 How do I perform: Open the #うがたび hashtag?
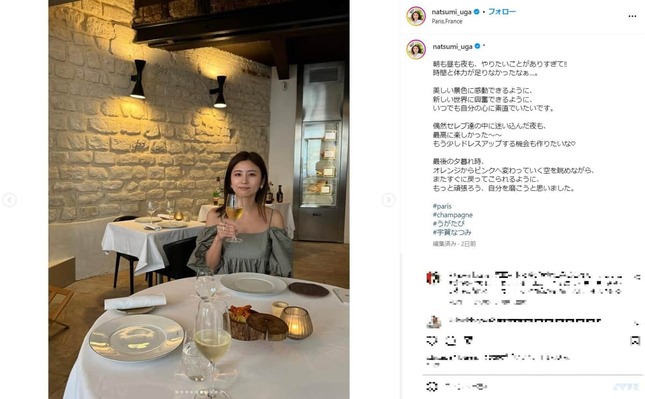click(x=448, y=223)
